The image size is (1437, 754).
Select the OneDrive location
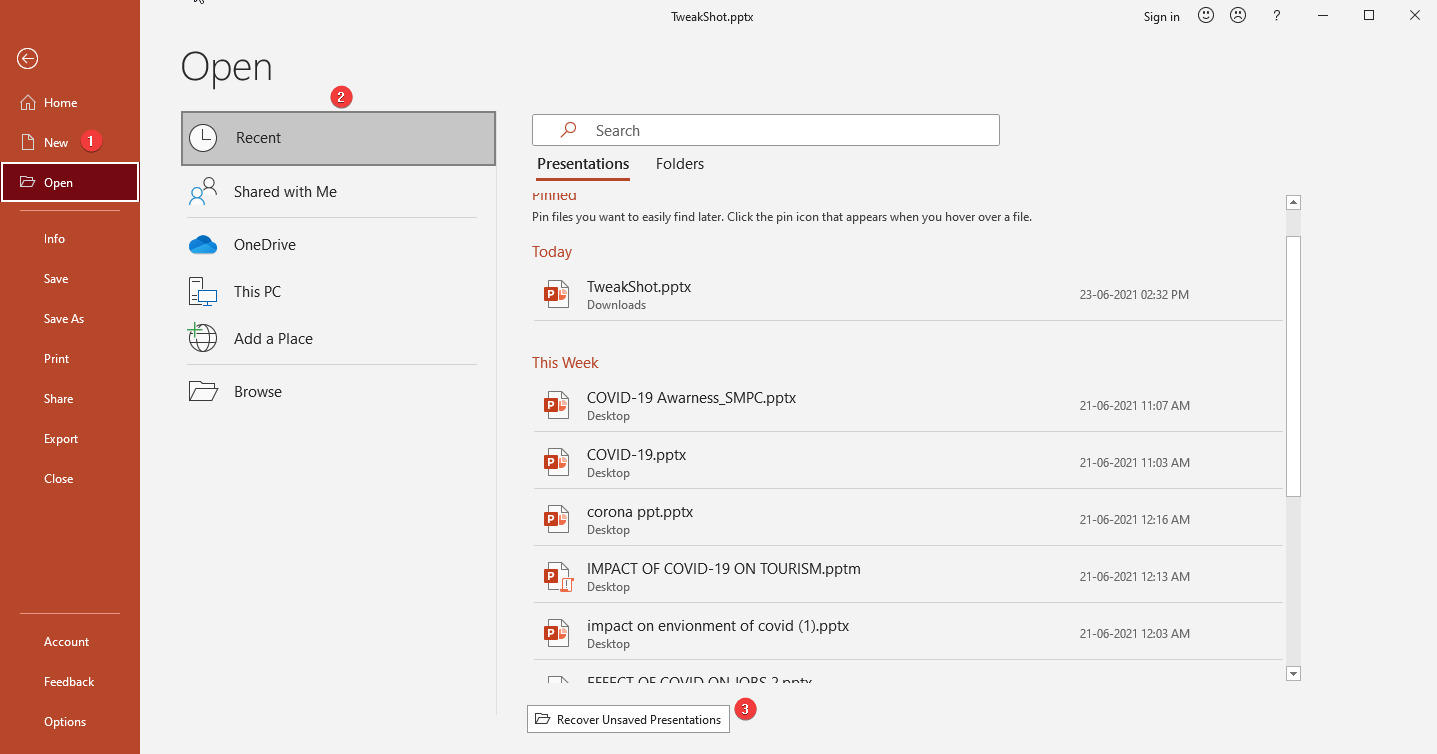(x=331, y=244)
